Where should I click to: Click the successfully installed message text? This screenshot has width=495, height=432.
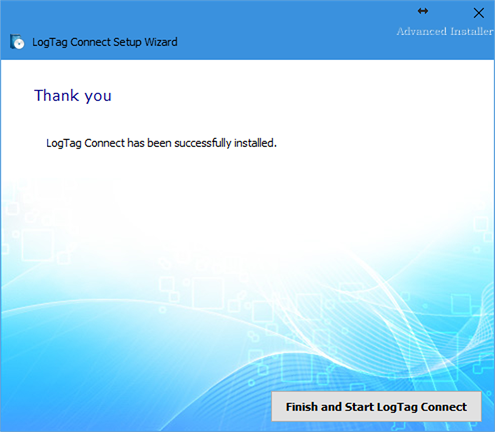tap(161, 143)
